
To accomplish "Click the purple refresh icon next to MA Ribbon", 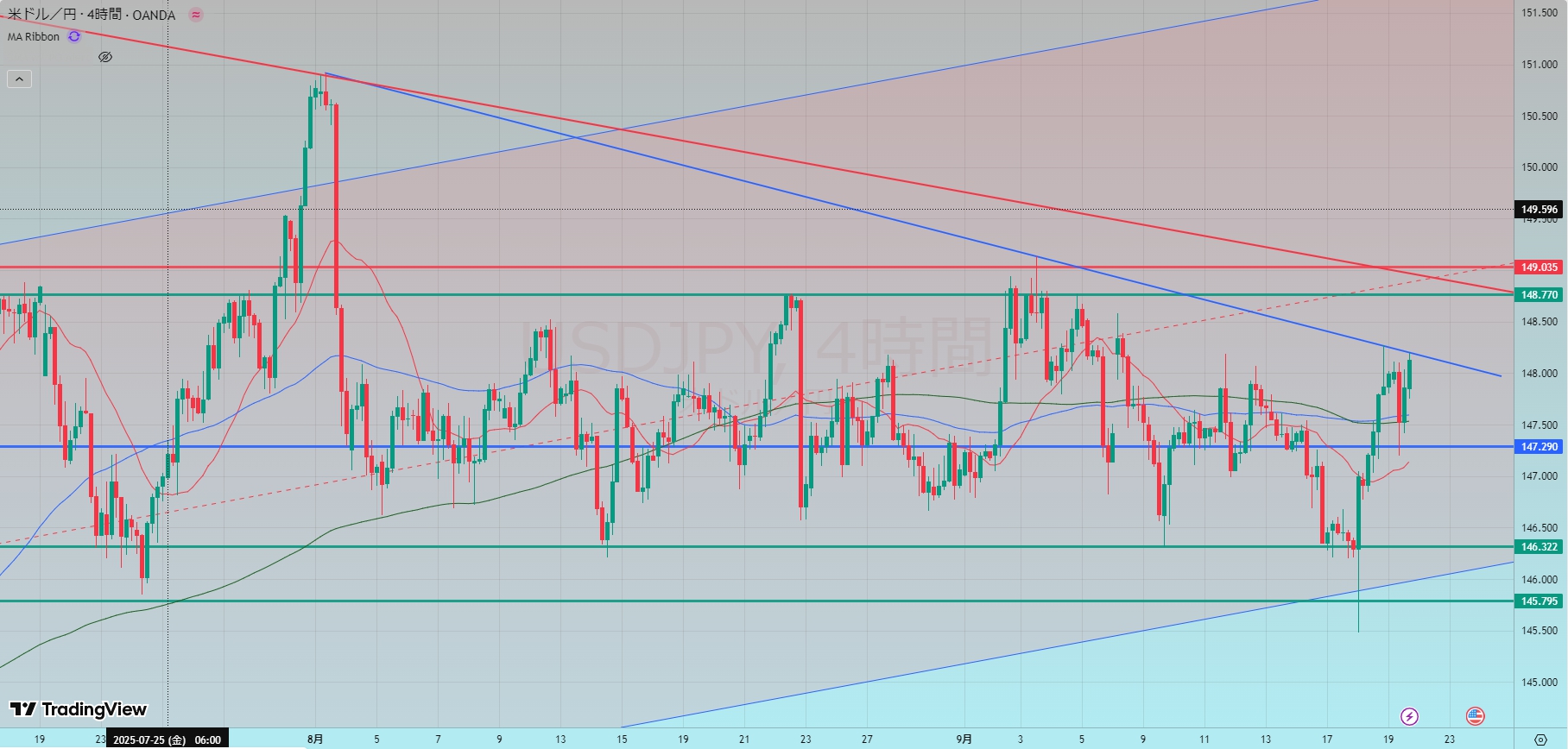I will [74, 36].
